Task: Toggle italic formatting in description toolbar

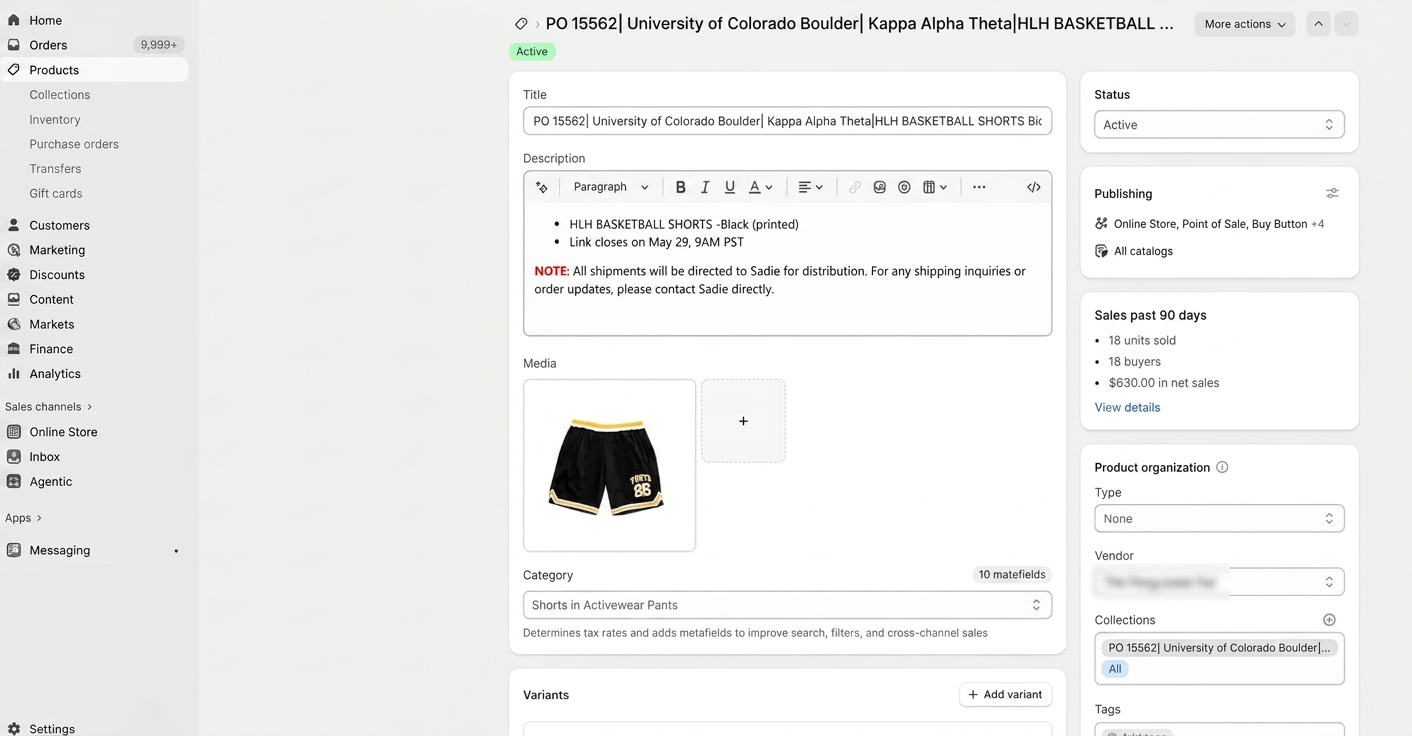Action: pos(705,187)
